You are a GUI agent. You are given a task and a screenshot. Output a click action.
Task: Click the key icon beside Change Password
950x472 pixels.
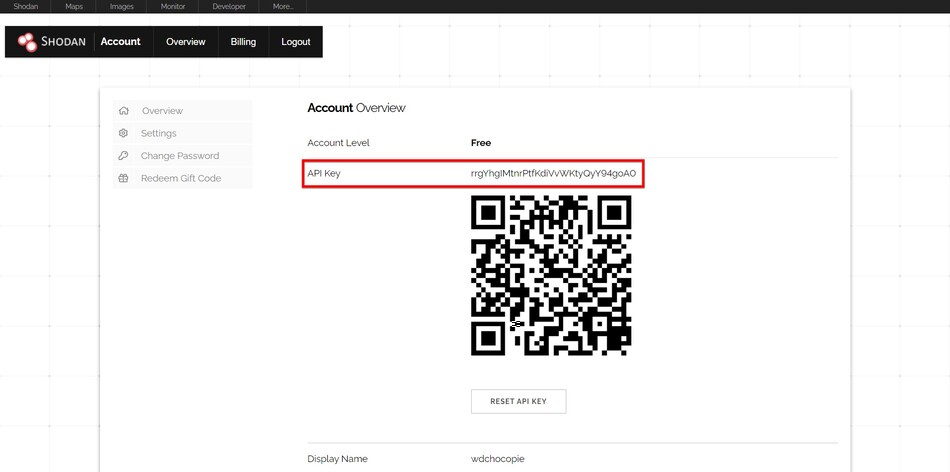click(x=124, y=156)
